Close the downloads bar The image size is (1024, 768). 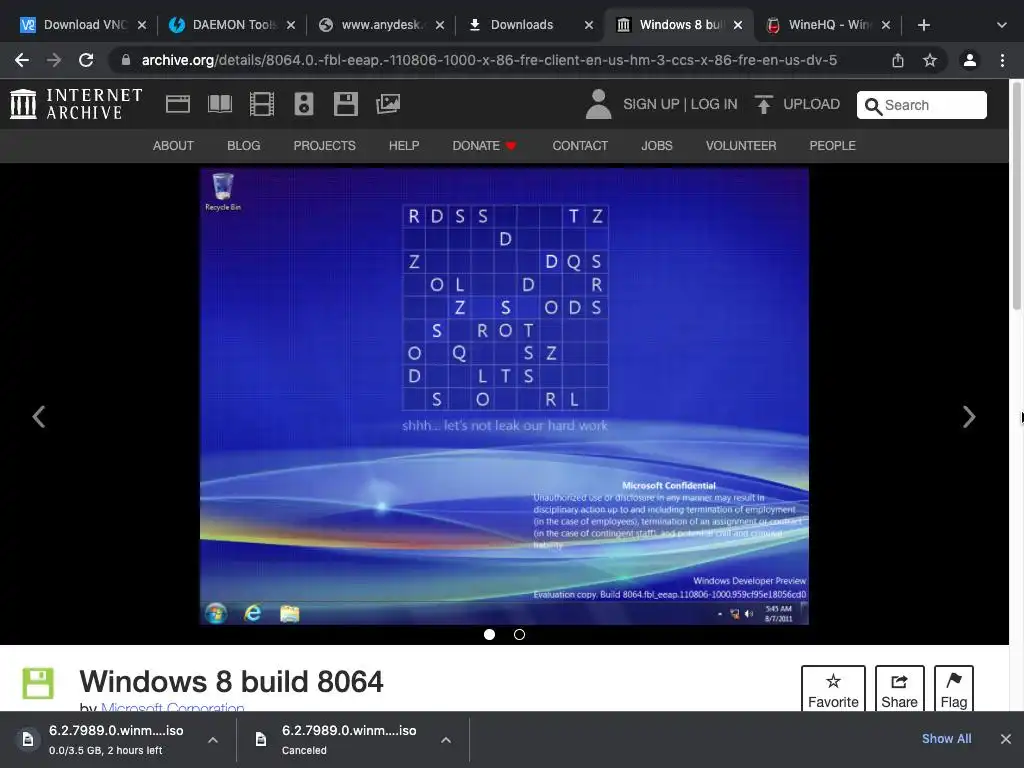(1006, 739)
